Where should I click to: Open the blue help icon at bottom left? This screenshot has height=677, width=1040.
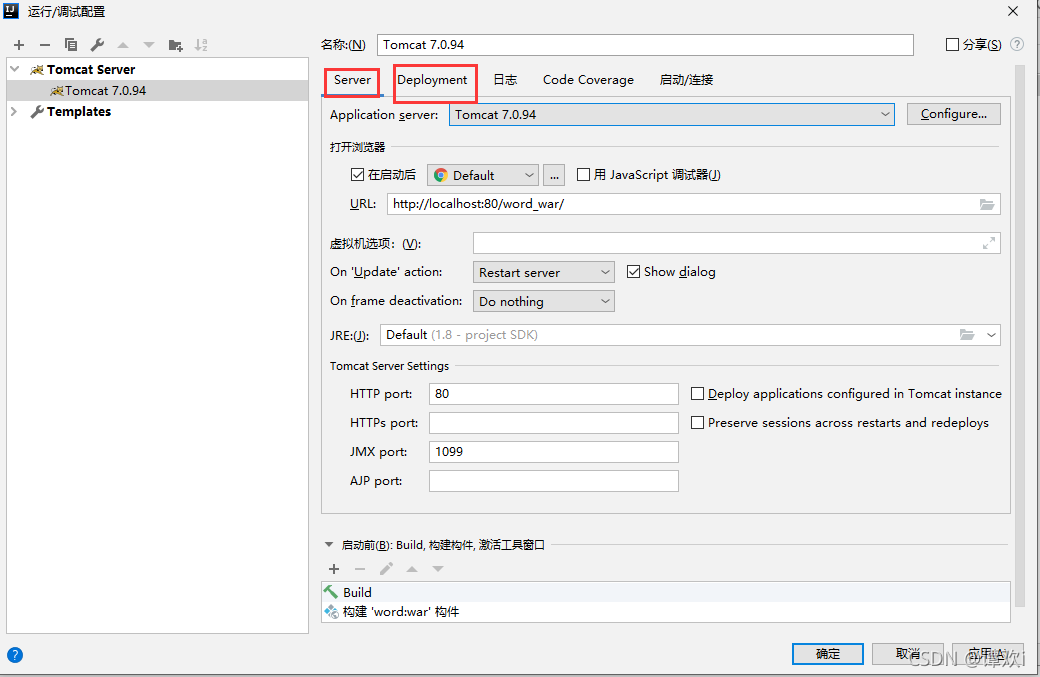[x=15, y=655]
